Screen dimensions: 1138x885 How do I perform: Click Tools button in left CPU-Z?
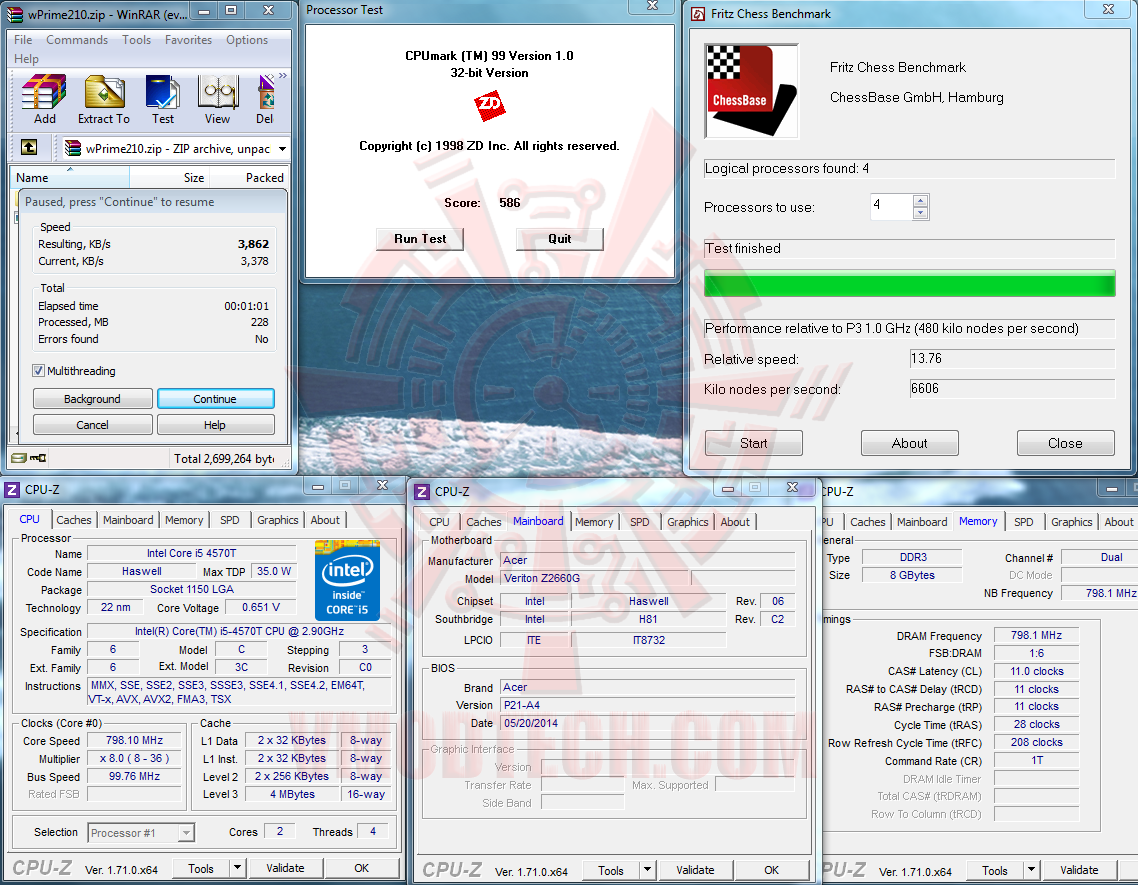[201, 868]
